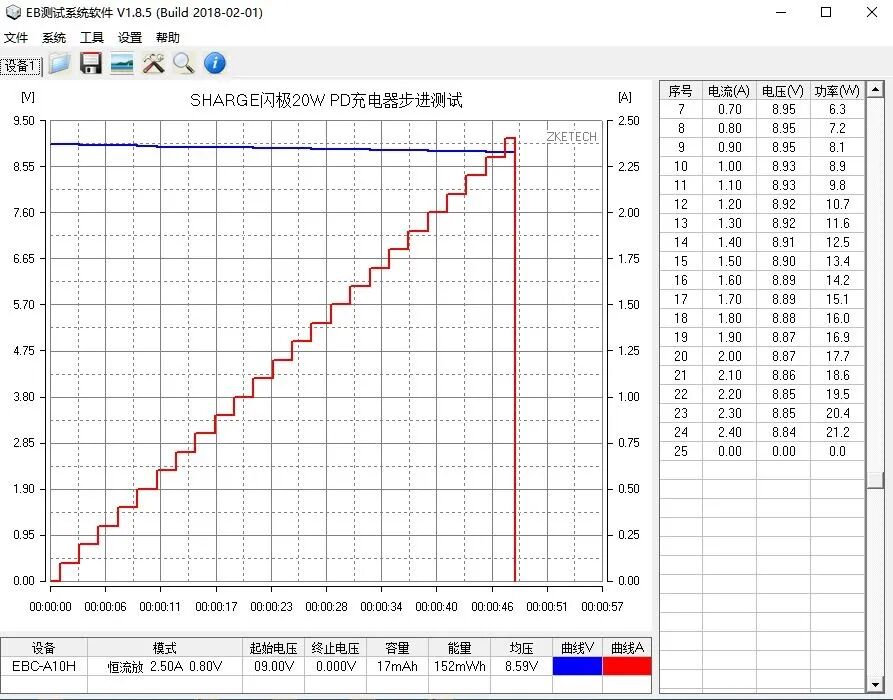893x700 pixels.
Task: Click the 00:00:46 time axis label
Action: click(x=492, y=607)
